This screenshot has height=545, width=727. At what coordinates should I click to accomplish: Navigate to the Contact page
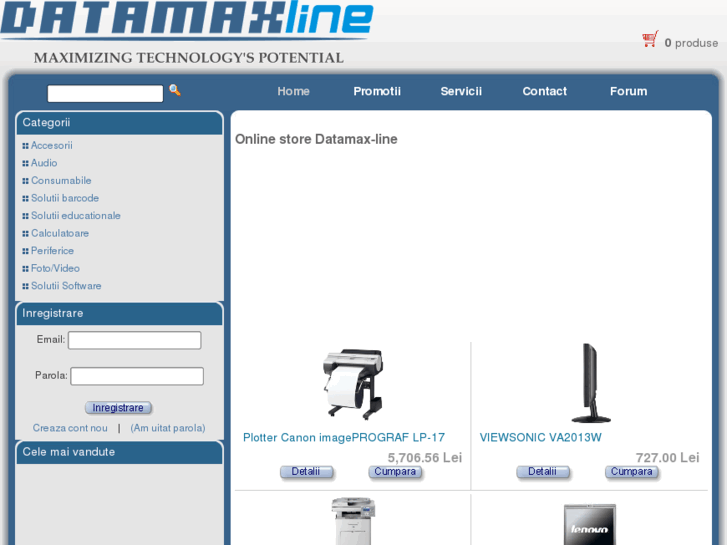(x=544, y=91)
